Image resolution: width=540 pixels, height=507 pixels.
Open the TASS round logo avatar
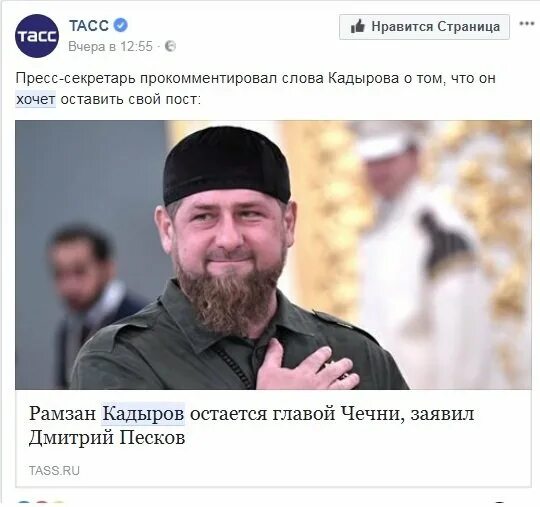pos(37,36)
